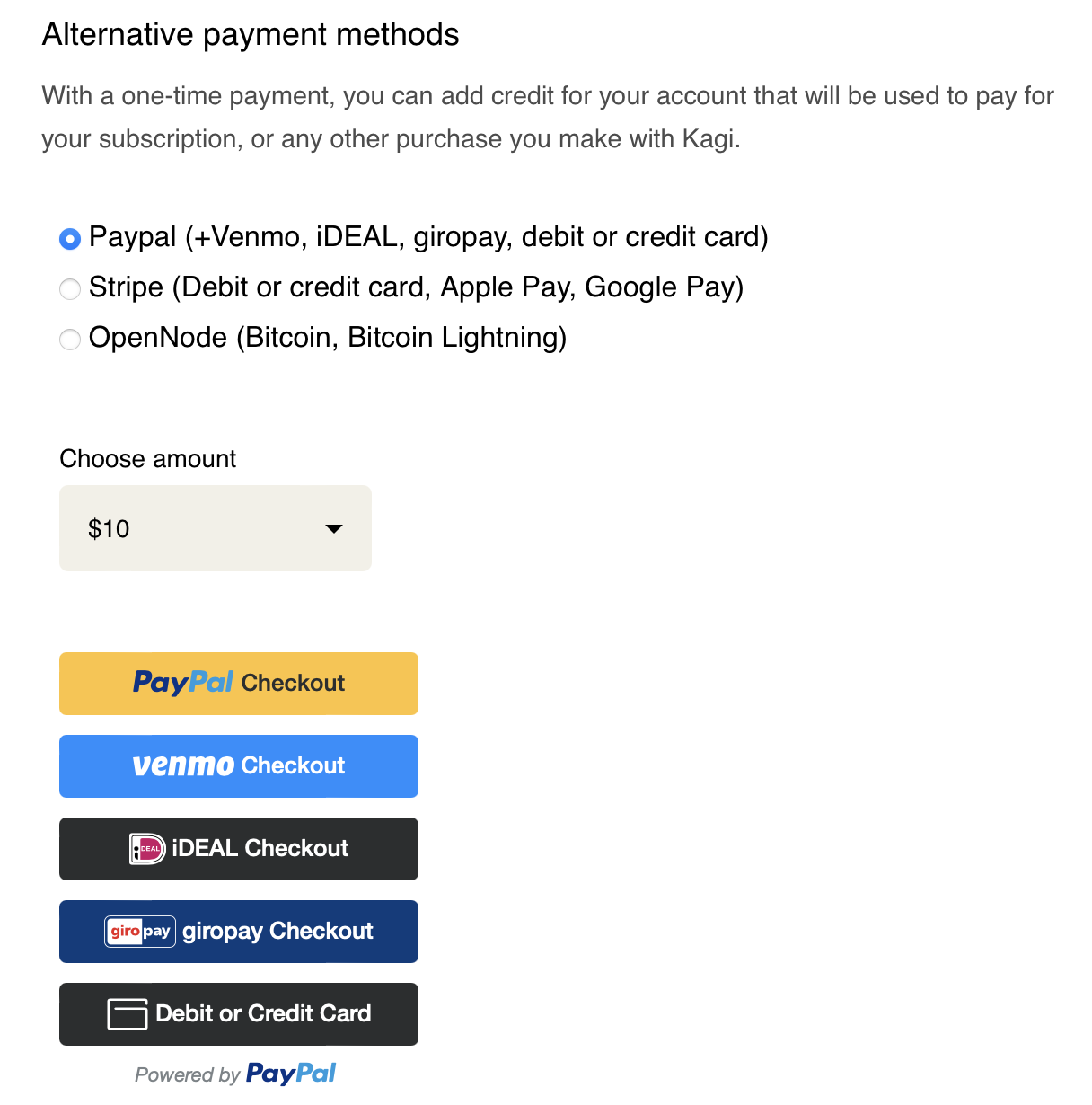The width and height of the screenshot is (1092, 1105).
Task: Click the credit card outline icon
Action: coord(128,1014)
